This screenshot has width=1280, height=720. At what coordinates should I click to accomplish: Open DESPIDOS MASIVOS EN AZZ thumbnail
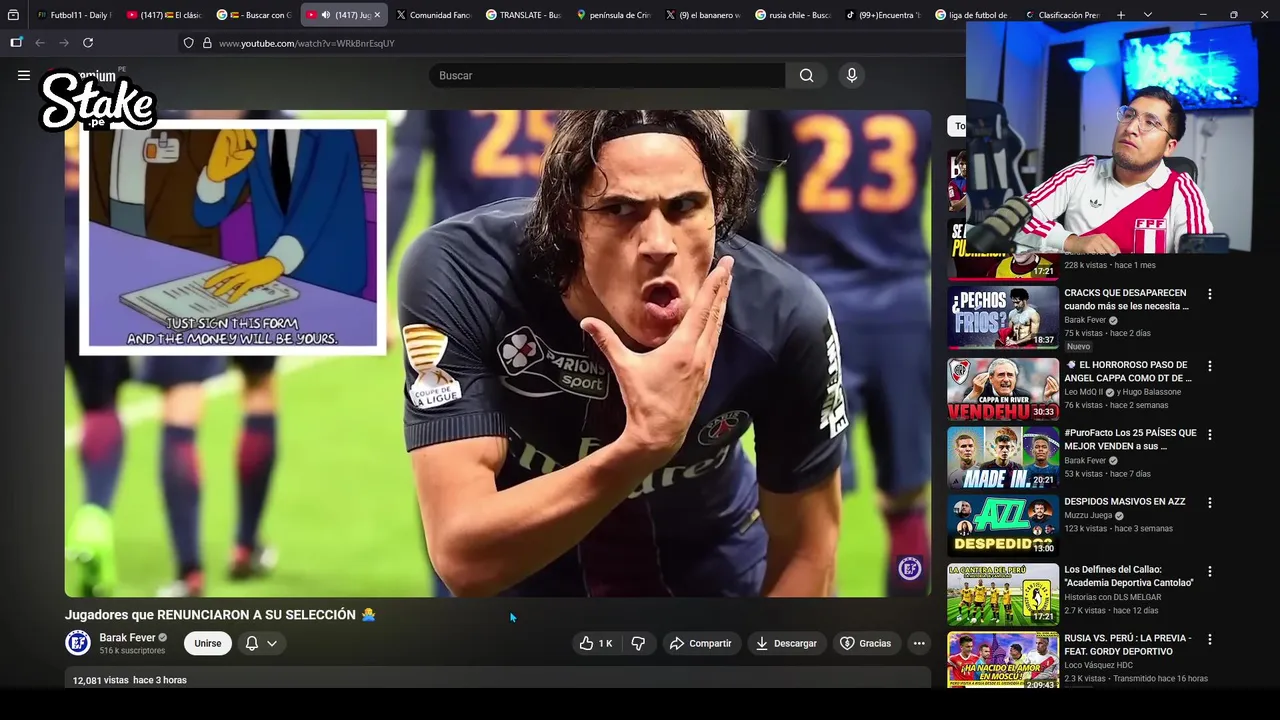[1003, 525]
